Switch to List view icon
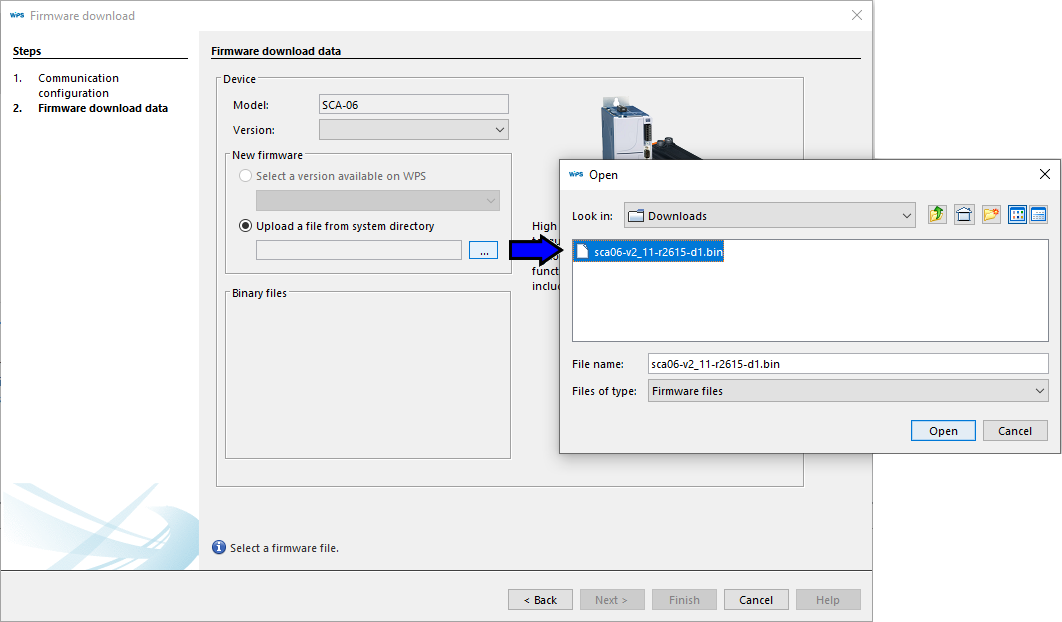 [x=1018, y=215]
